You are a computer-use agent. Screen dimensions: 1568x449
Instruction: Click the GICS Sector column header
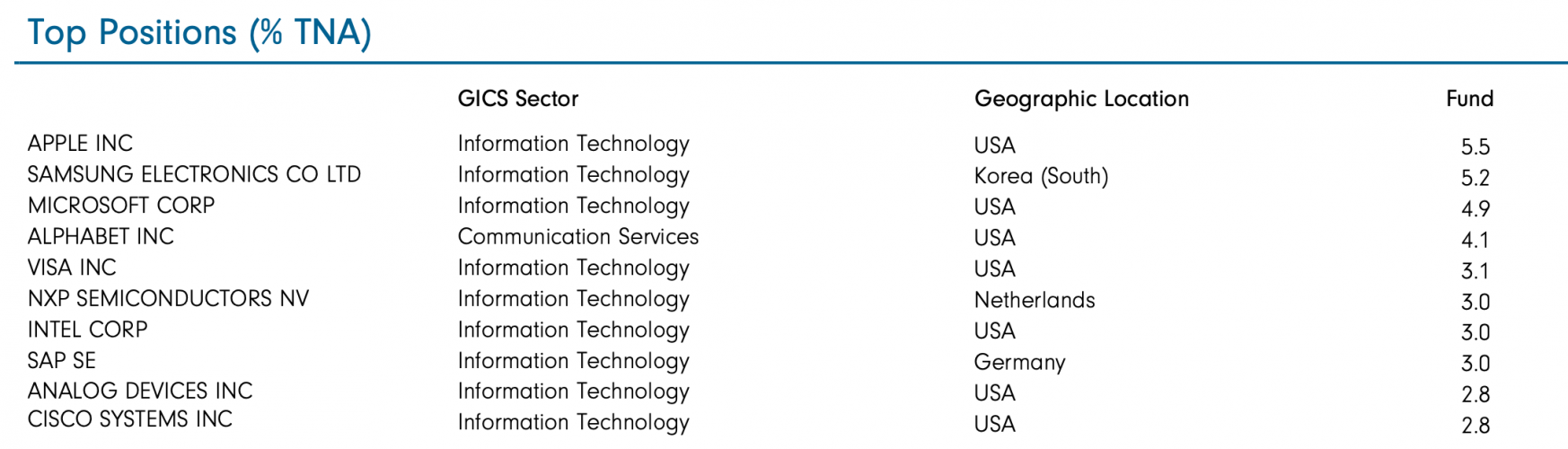tap(518, 99)
